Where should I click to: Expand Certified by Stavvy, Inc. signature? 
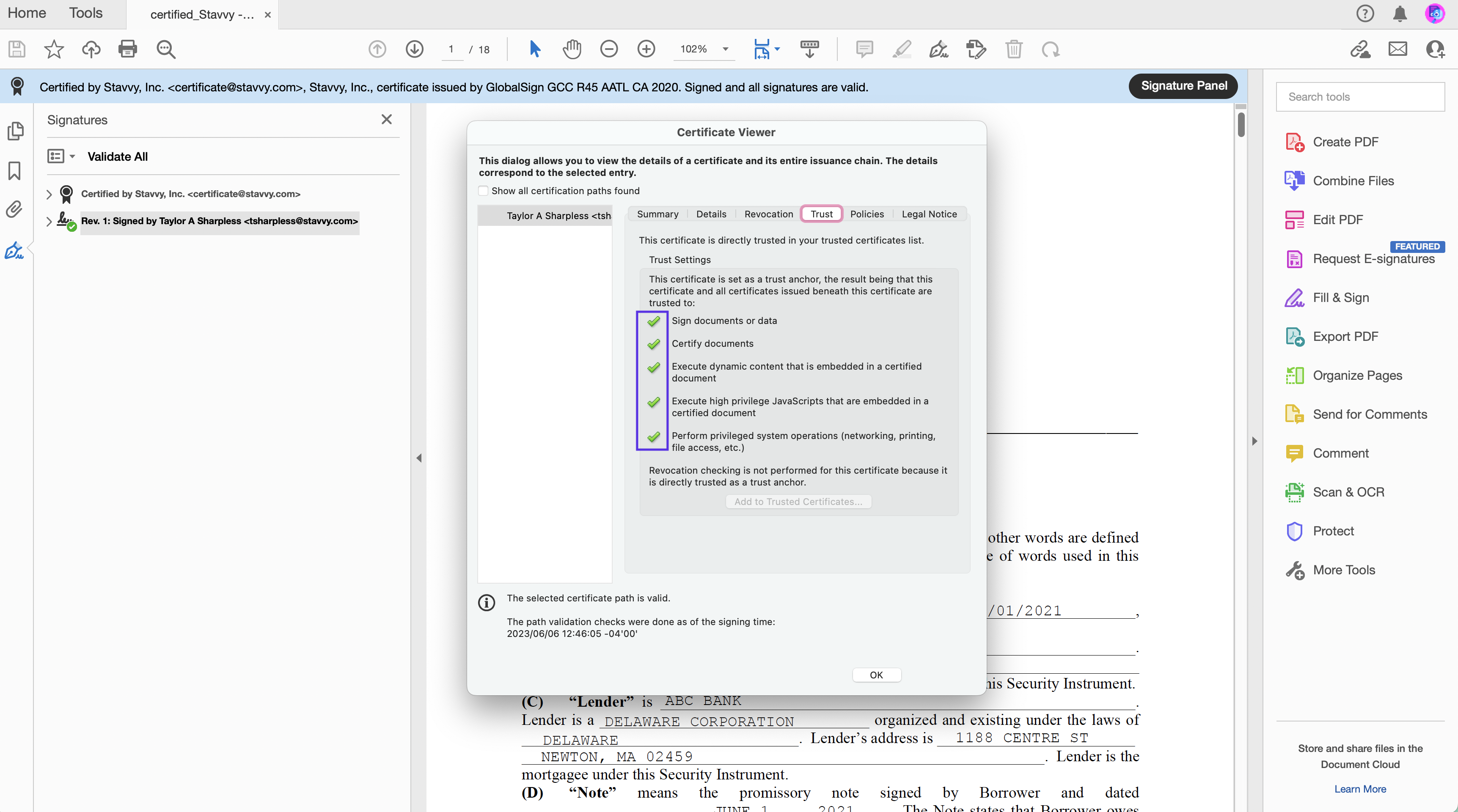(49, 195)
